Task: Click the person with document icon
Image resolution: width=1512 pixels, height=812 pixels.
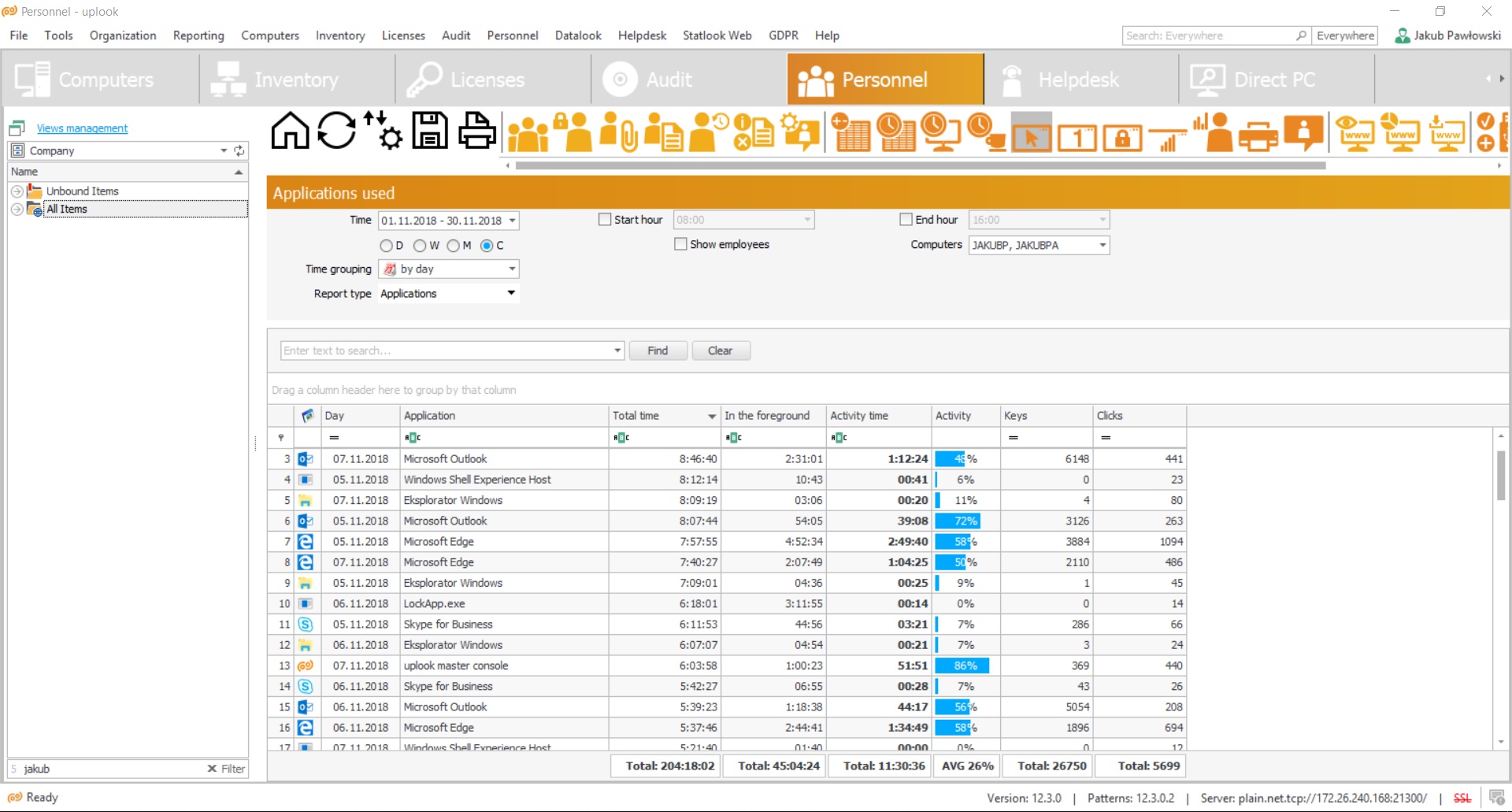Action: (x=664, y=132)
